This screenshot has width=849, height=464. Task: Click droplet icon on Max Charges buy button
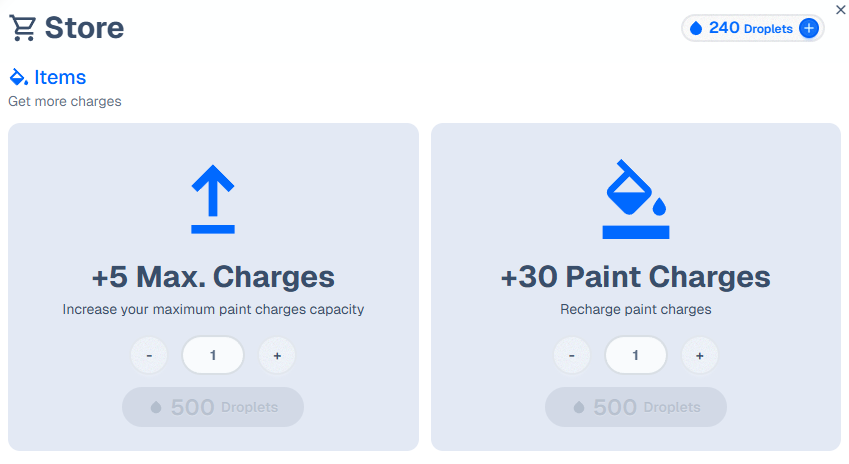[156, 407]
